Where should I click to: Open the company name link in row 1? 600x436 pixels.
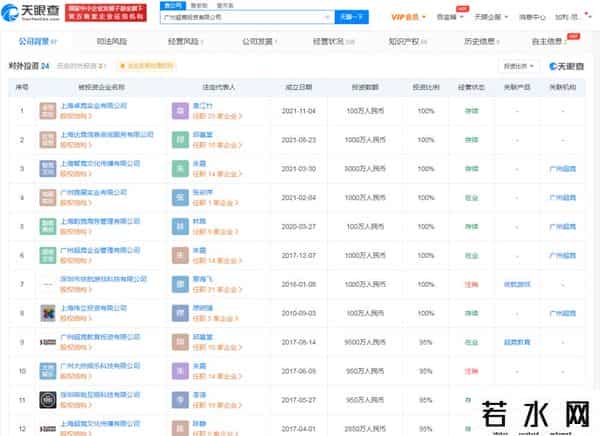94,106
